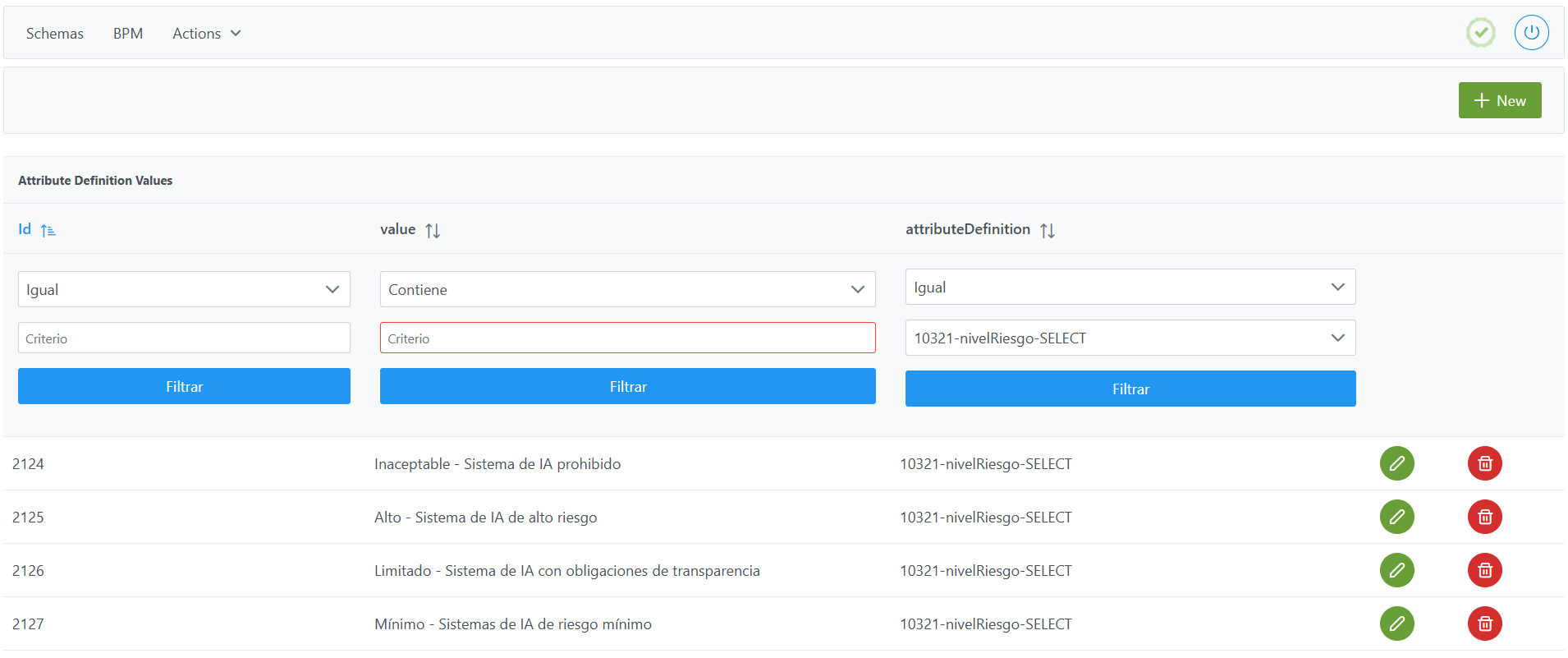Delete the Inaceptable value row
1568x658 pixels.
click(1484, 463)
